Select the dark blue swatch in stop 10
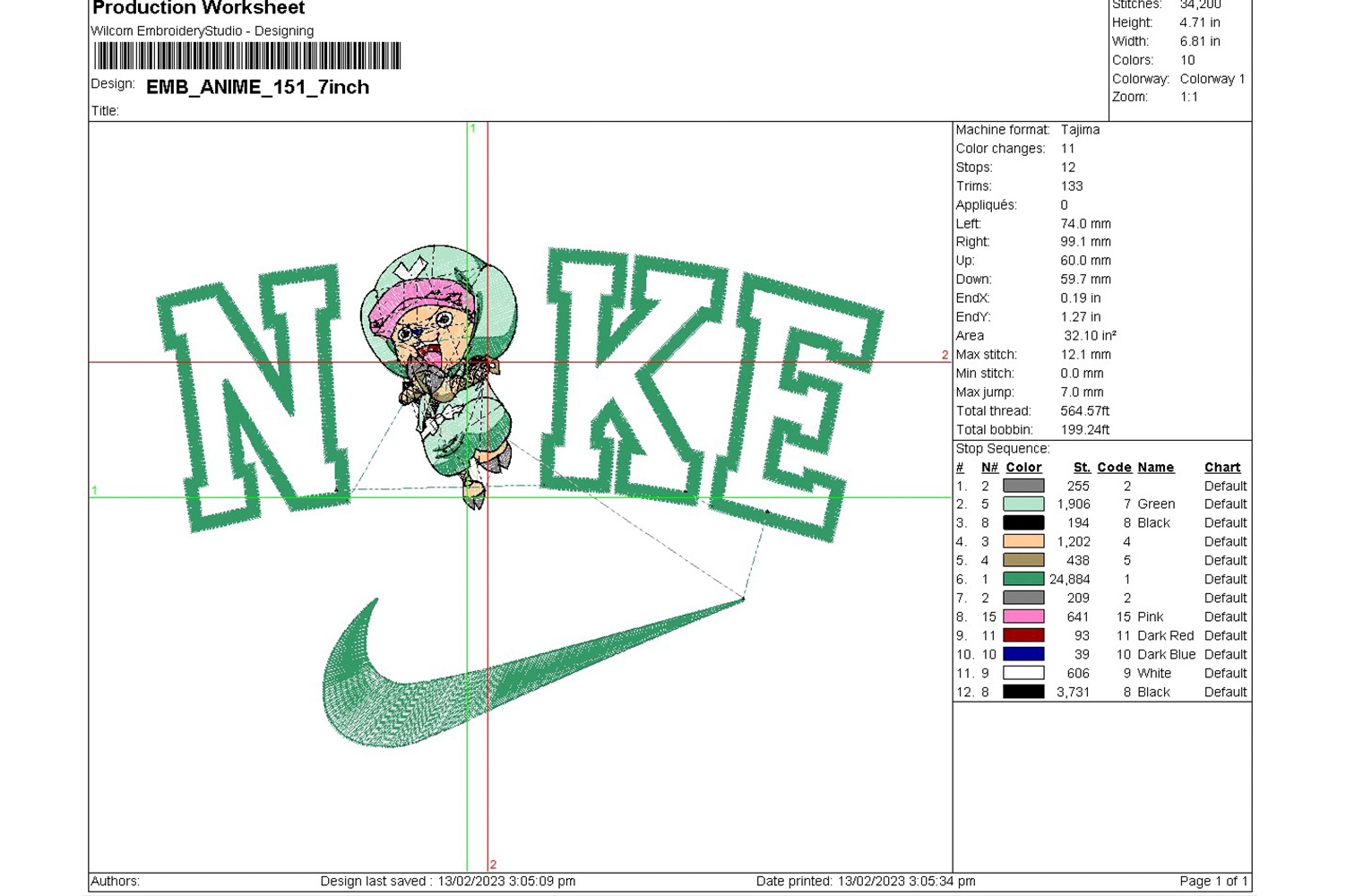The height and width of the screenshot is (896, 1346). [x=1022, y=655]
